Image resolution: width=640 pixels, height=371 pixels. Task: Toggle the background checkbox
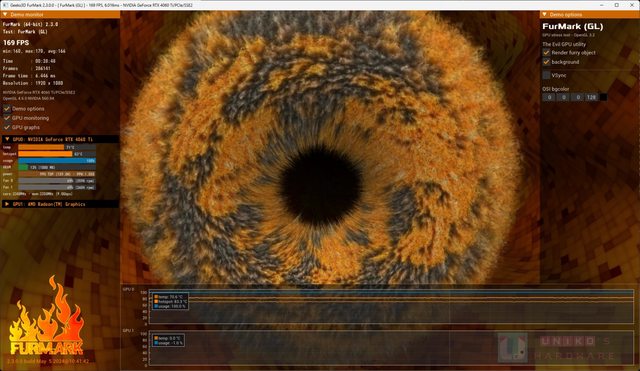click(x=546, y=62)
